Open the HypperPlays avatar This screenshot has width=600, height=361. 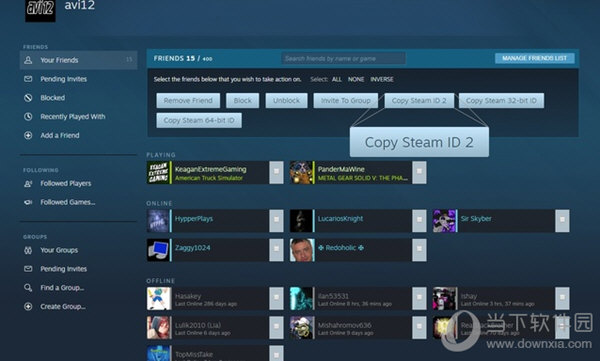coord(158,221)
